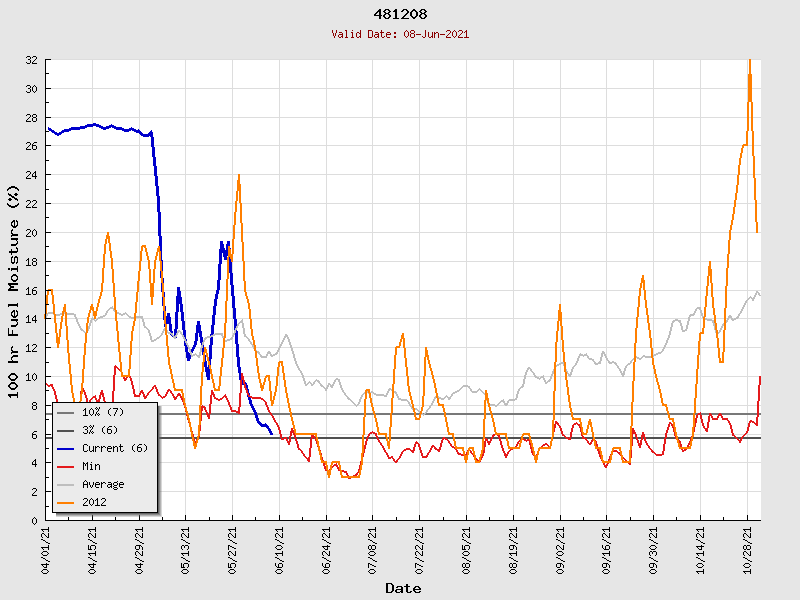
Task: Click the 100 hr Fuel Moisture axis title
Action: tap(15, 290)
